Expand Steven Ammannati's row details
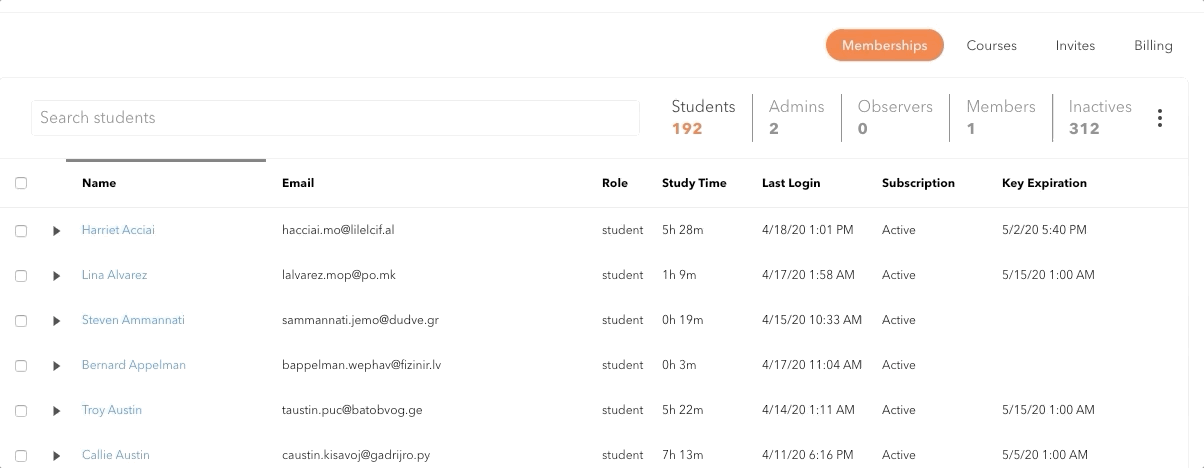The height and width of the screenshot is (468, 1204). (x=57, y=321)
